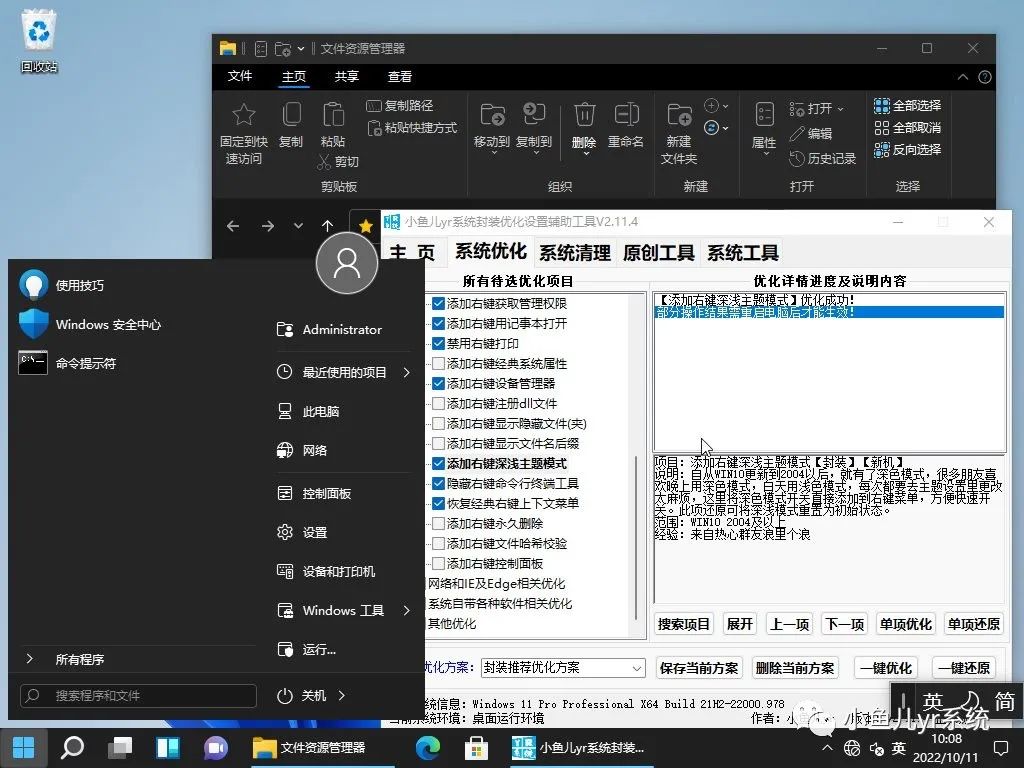Image resolution: width=1024 pixels, height=768 pixels.
Task: Switch to System Cleanup tab
Action: click(575, 252)
